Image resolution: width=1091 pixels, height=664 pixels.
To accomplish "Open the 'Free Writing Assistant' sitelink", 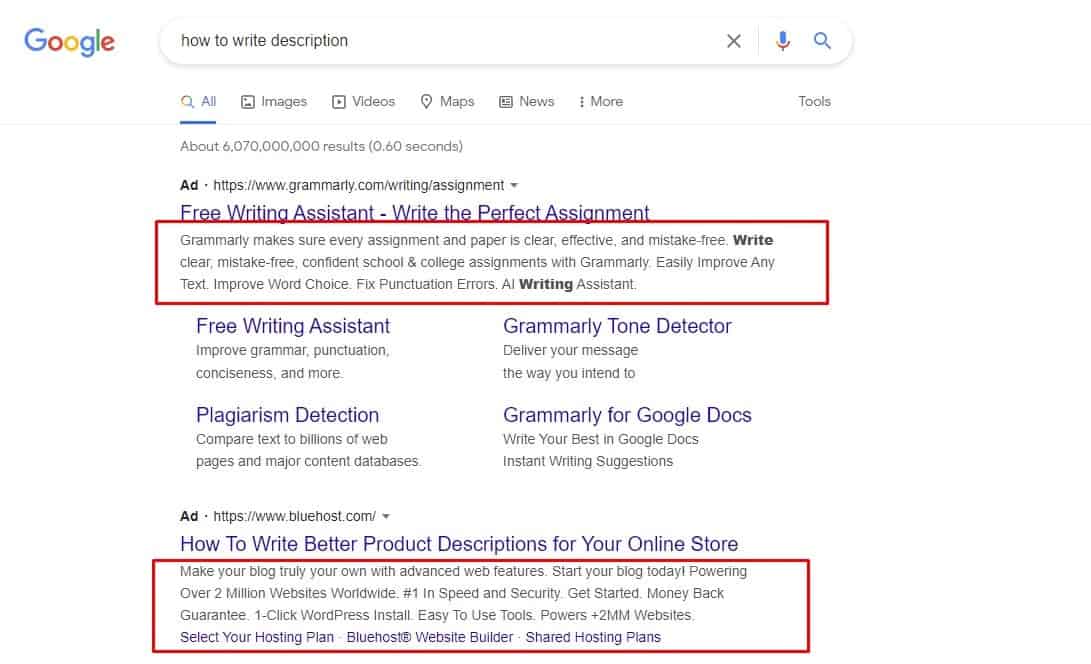I will [293, 326].
